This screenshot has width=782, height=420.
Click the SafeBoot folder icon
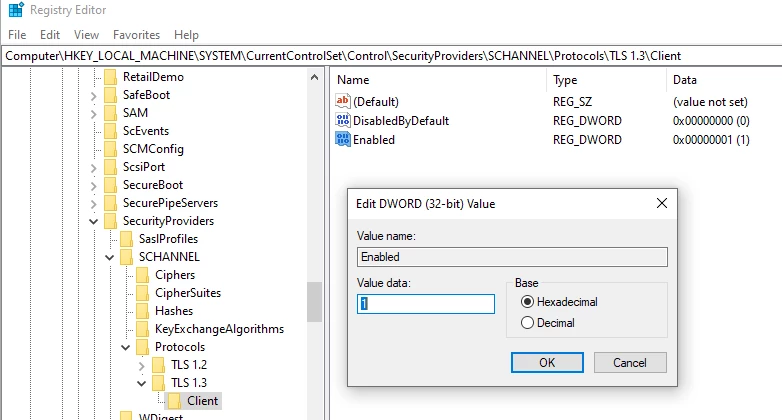pyautogui.click(x=110, y=95)
